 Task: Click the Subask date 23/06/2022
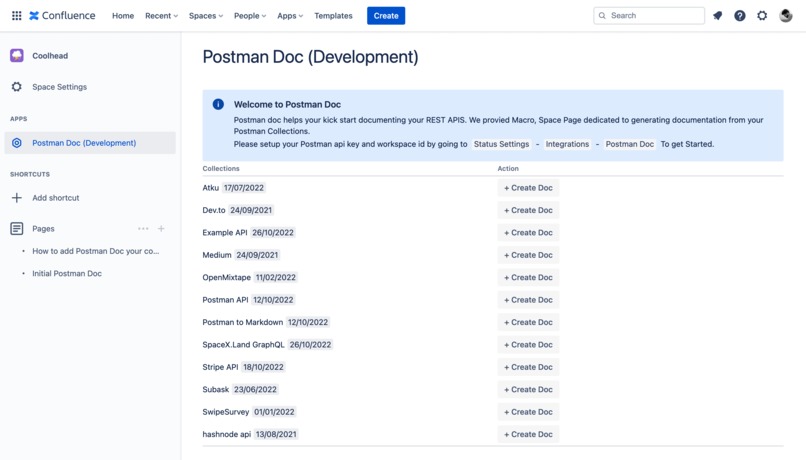[x=255, y=390]
